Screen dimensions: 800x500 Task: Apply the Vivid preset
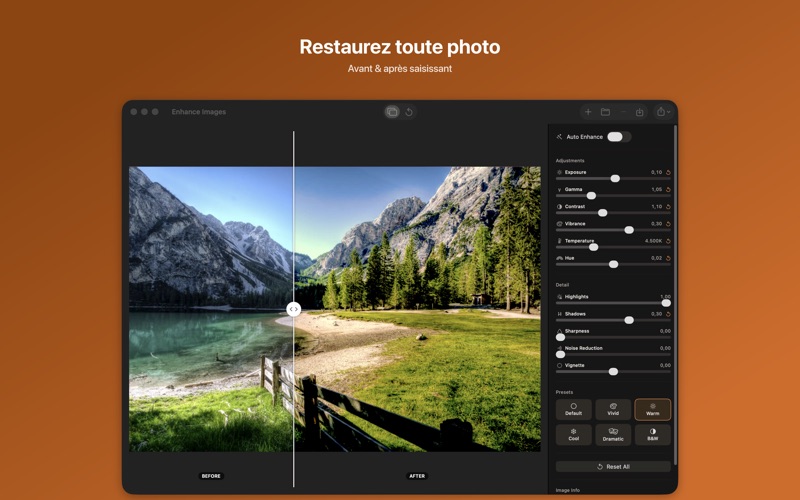coord(613,409)
